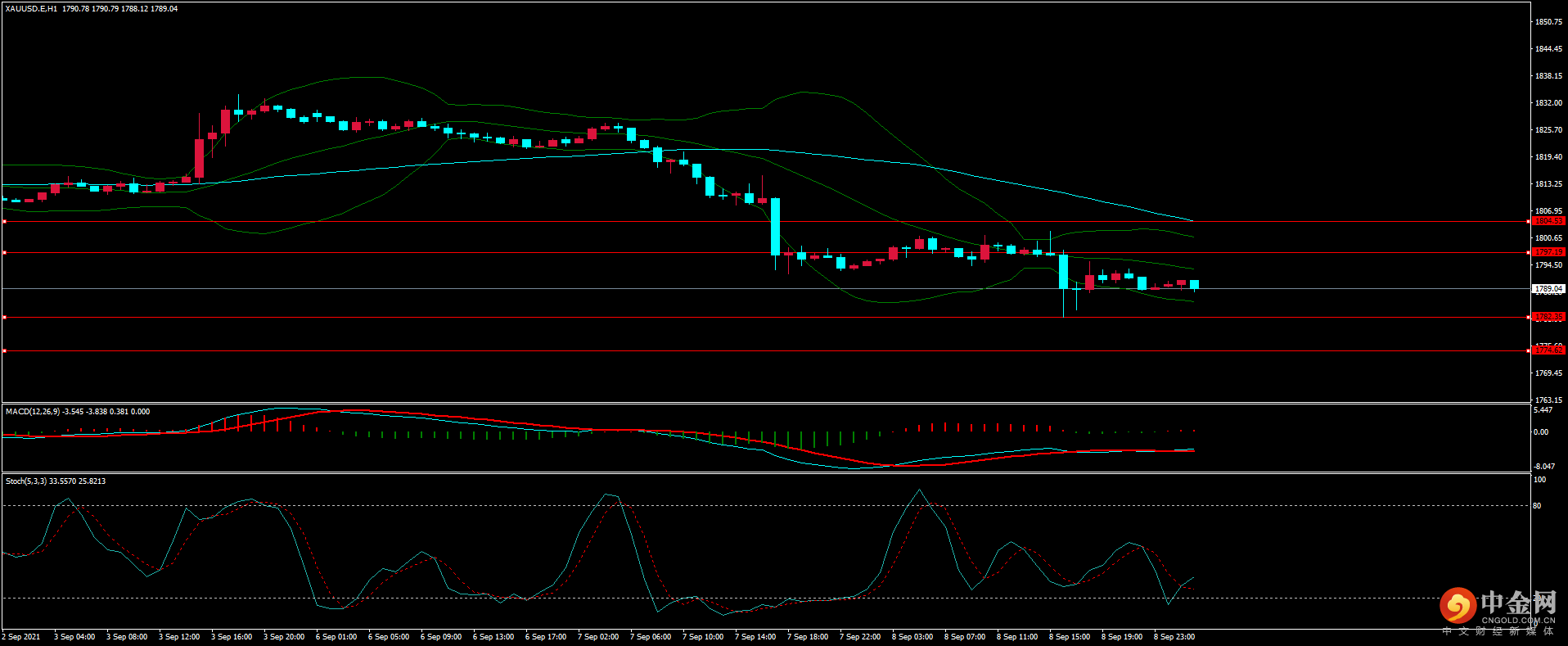Click the 7 Sep 02:00 time axis label
The image size is (1568, 646).
point(597,637)
